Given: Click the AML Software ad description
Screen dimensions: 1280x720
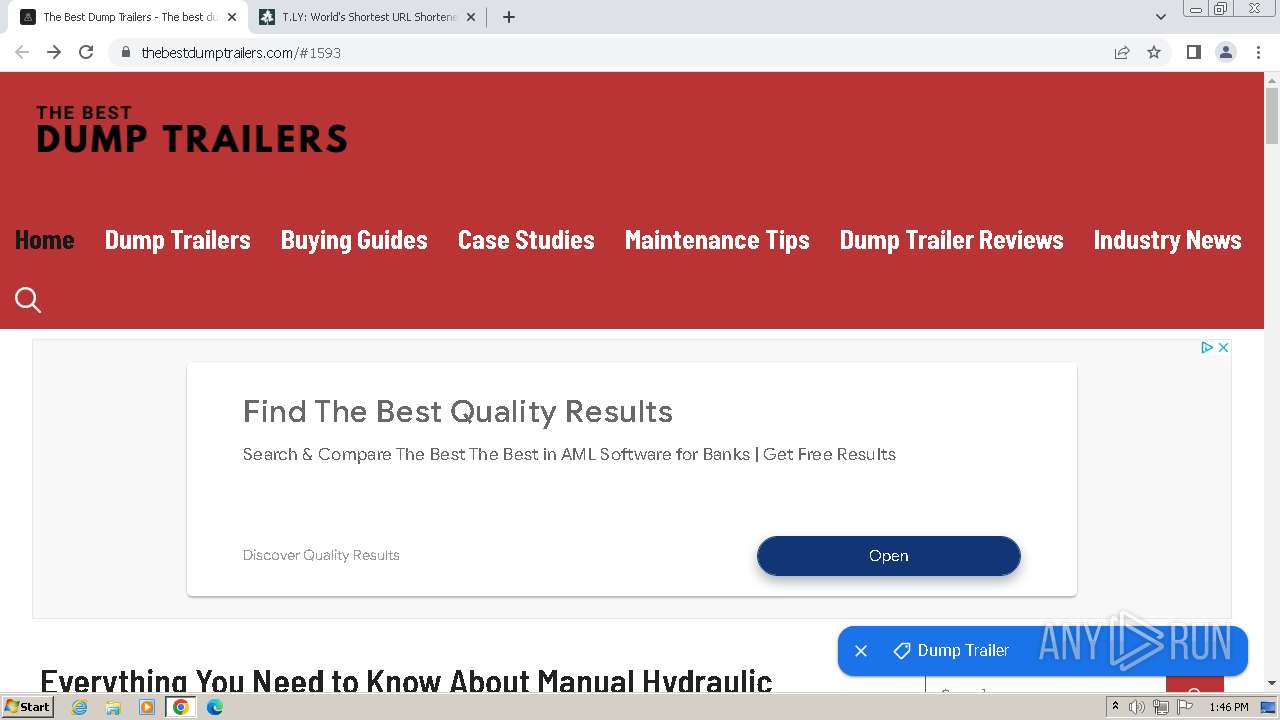Looking at the screenshot, I should [569, 454].
